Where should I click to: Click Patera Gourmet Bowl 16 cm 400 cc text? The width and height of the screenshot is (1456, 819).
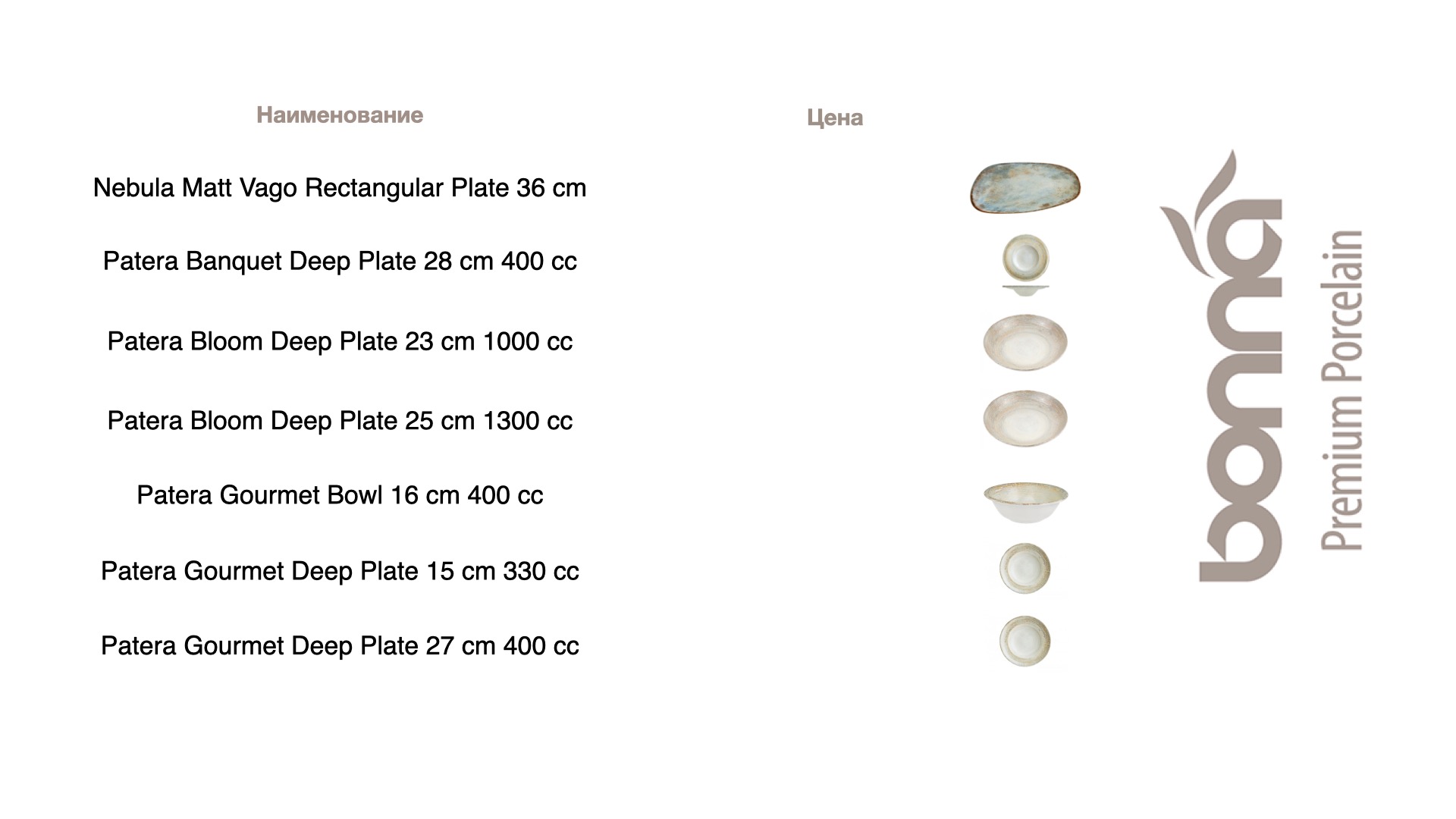pyautogui.click(x=339, y=496)
